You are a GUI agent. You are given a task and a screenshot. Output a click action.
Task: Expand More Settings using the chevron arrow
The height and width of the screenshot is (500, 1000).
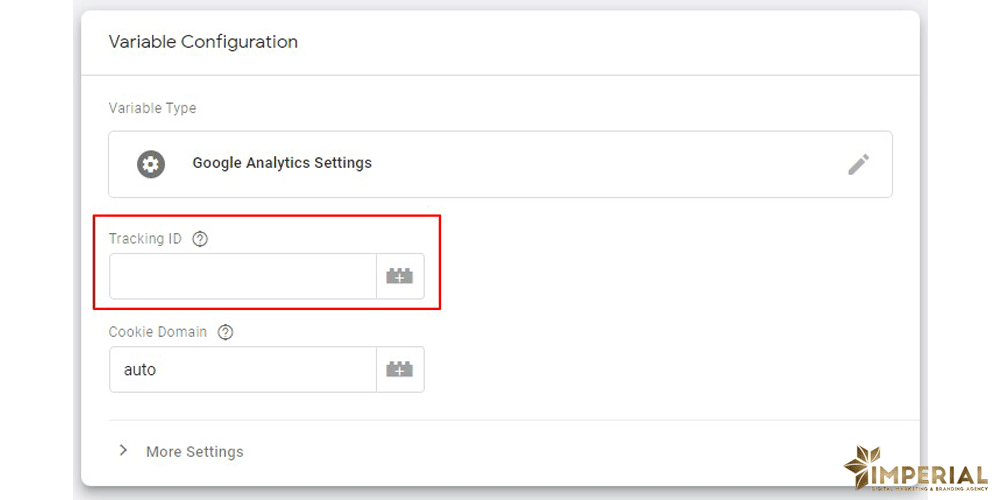tap(123, 451)
